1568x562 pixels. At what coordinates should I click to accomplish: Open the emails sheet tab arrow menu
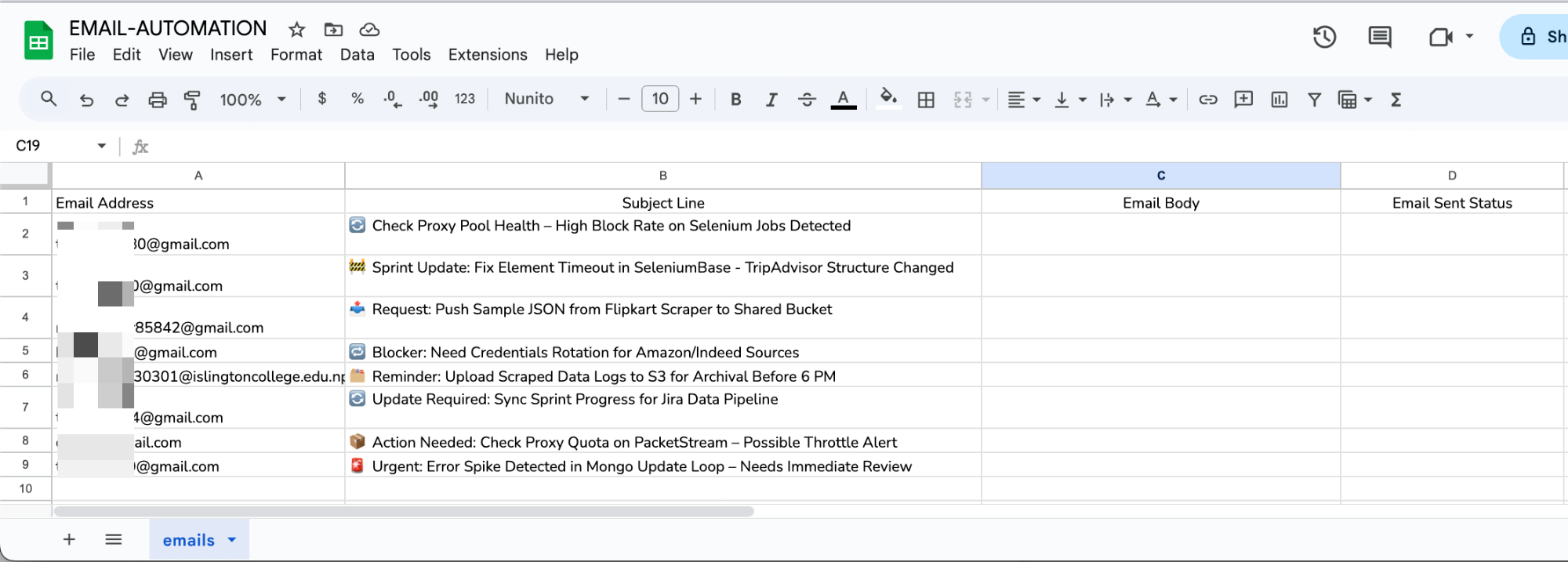click(x=232, y=540)
